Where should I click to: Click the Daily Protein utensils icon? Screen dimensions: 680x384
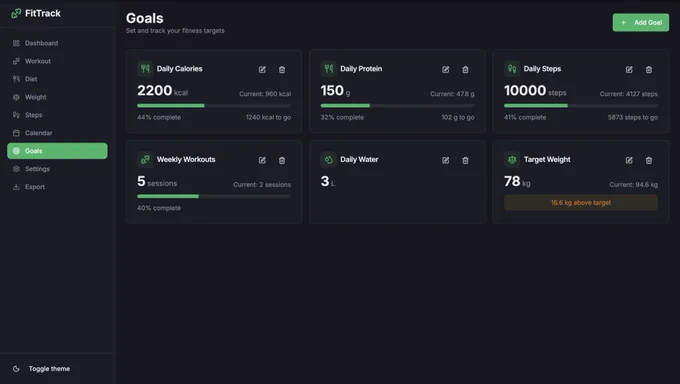click(x=329, y=69)
